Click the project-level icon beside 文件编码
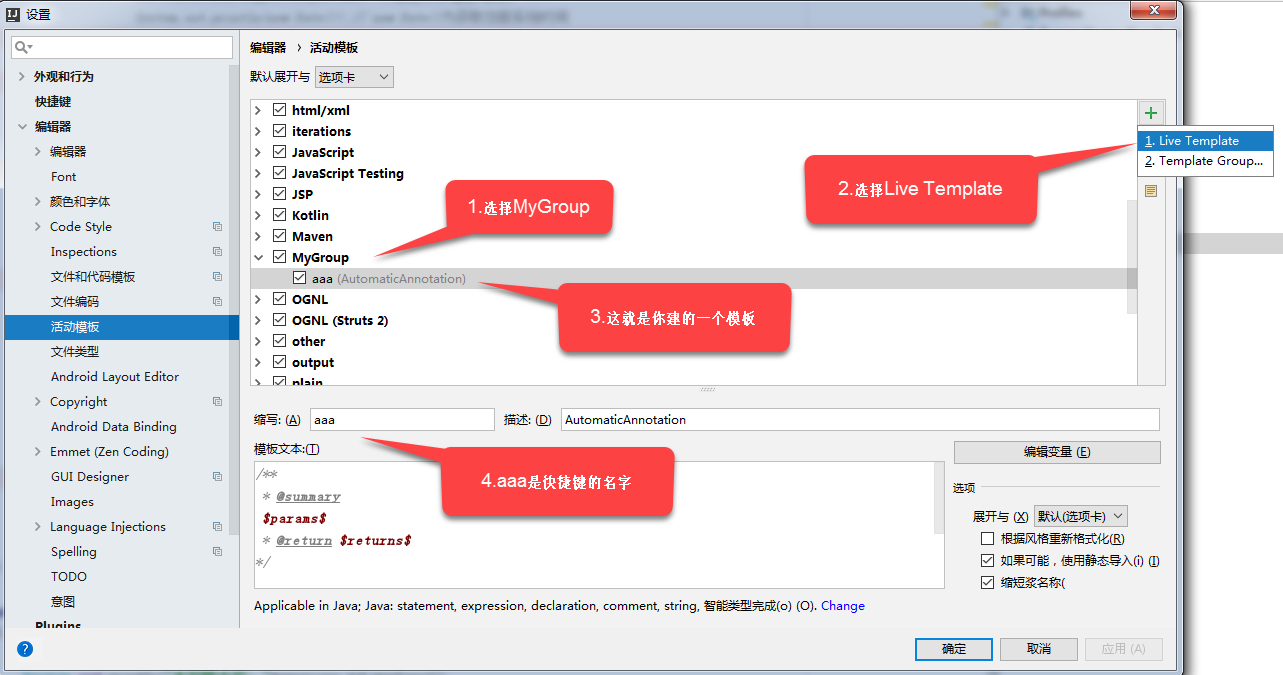The image size is (1283, 675). (x=217, y=302)
